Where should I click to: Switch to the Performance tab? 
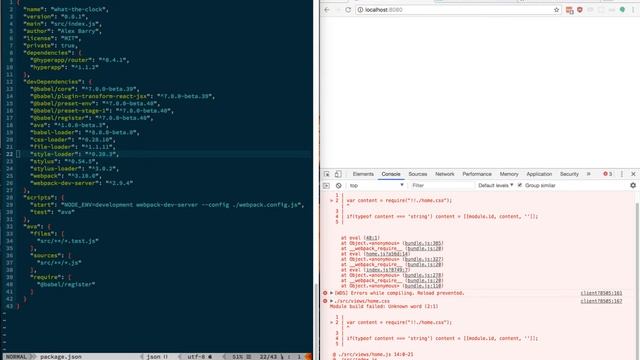pos(477,174)
